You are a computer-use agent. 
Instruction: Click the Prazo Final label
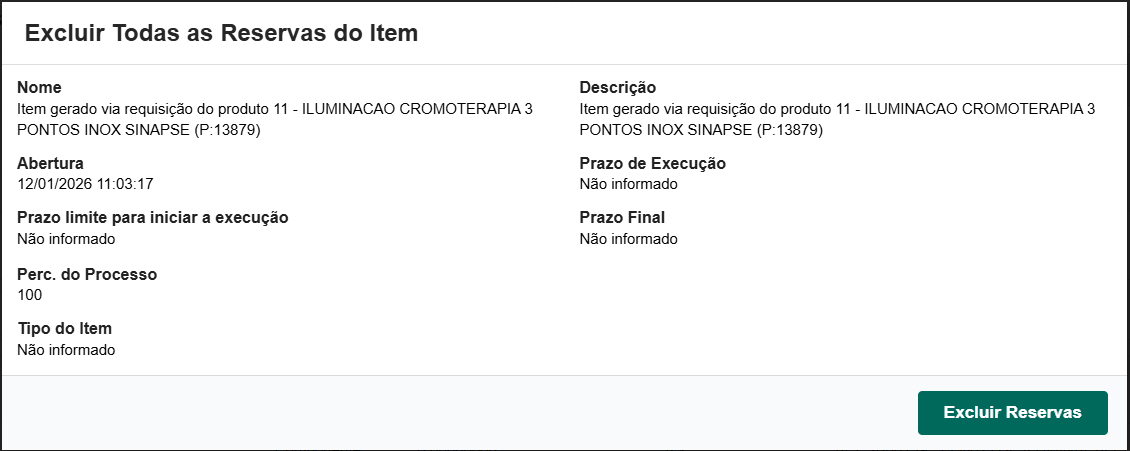[x=622, y=218]
